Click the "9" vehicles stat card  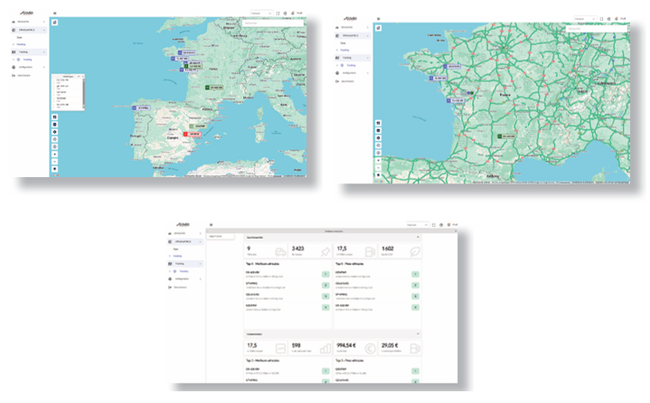coord(266,251)
